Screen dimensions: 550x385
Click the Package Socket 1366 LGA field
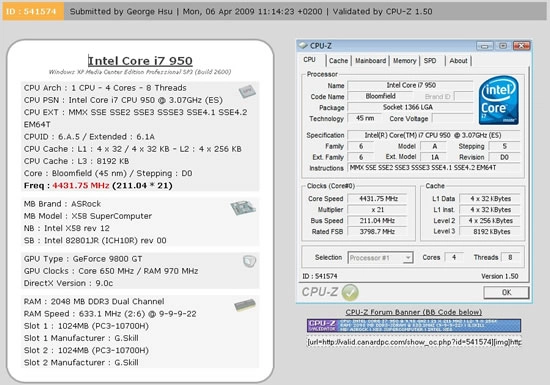pos(410,107)
